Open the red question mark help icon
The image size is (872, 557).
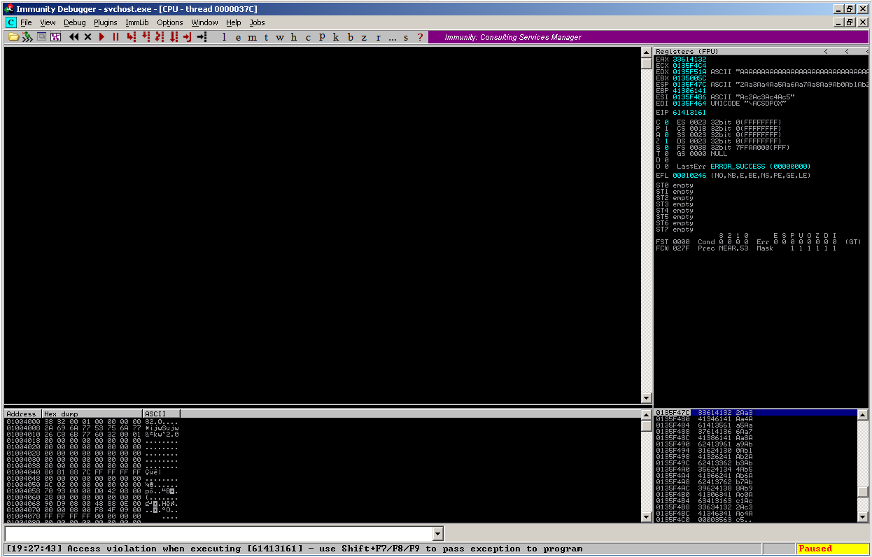tap(419, 37)
